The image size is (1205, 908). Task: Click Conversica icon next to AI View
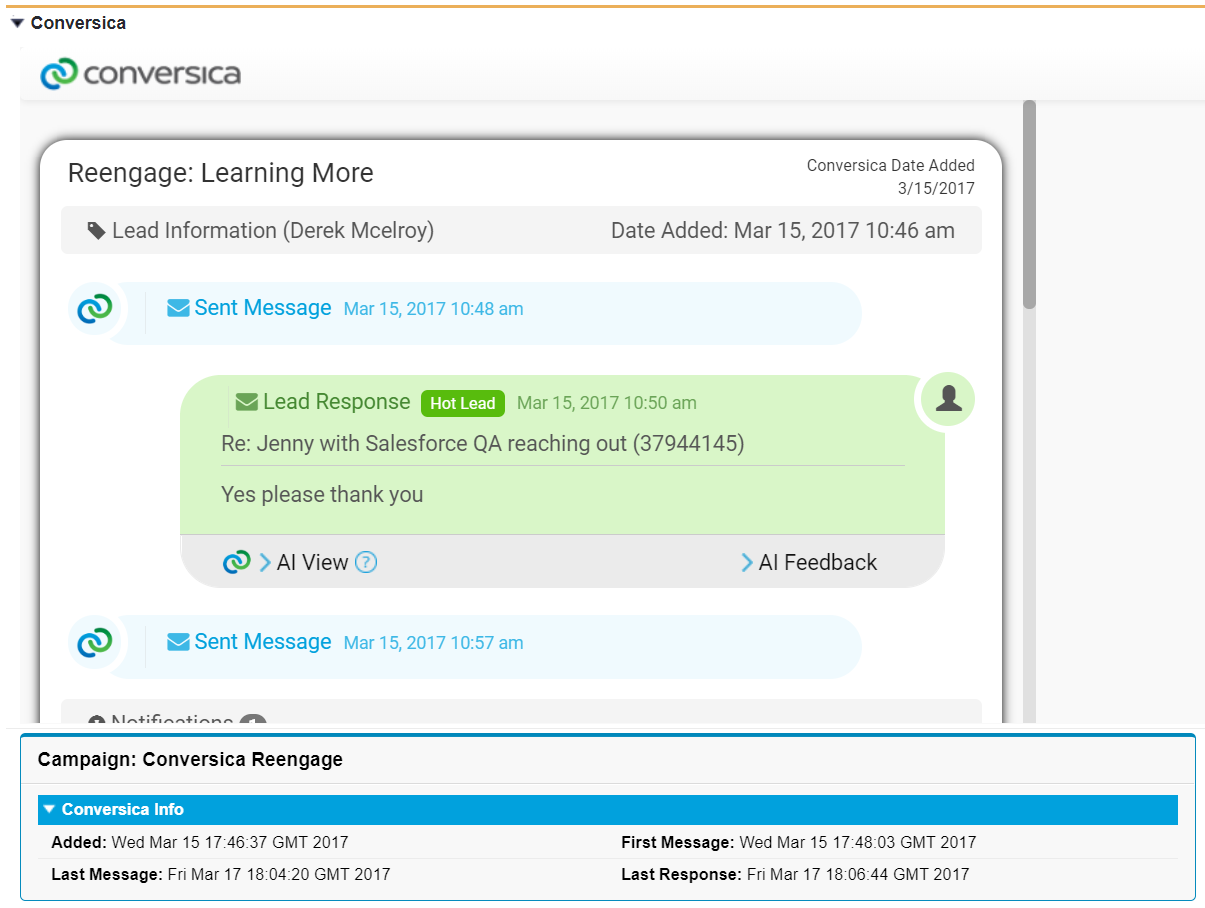[236, 562]
